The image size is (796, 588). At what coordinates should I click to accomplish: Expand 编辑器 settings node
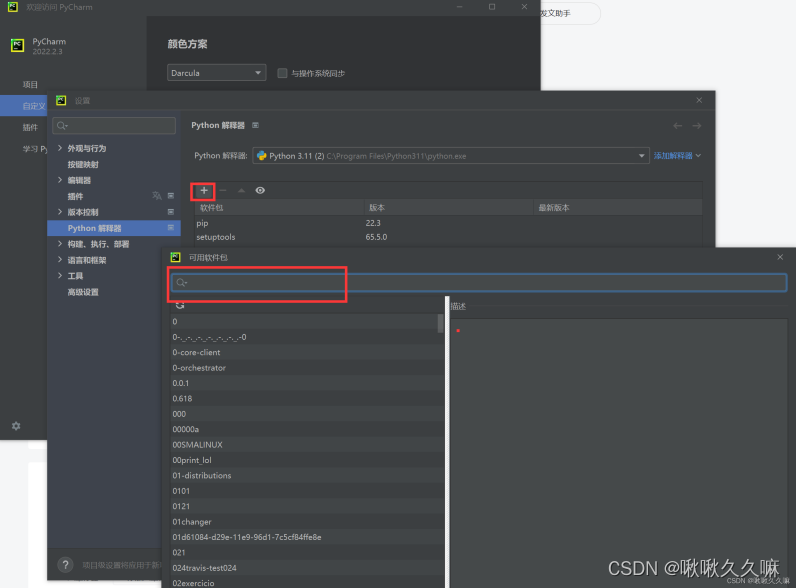pyautogui.click(x=60, y=180)
